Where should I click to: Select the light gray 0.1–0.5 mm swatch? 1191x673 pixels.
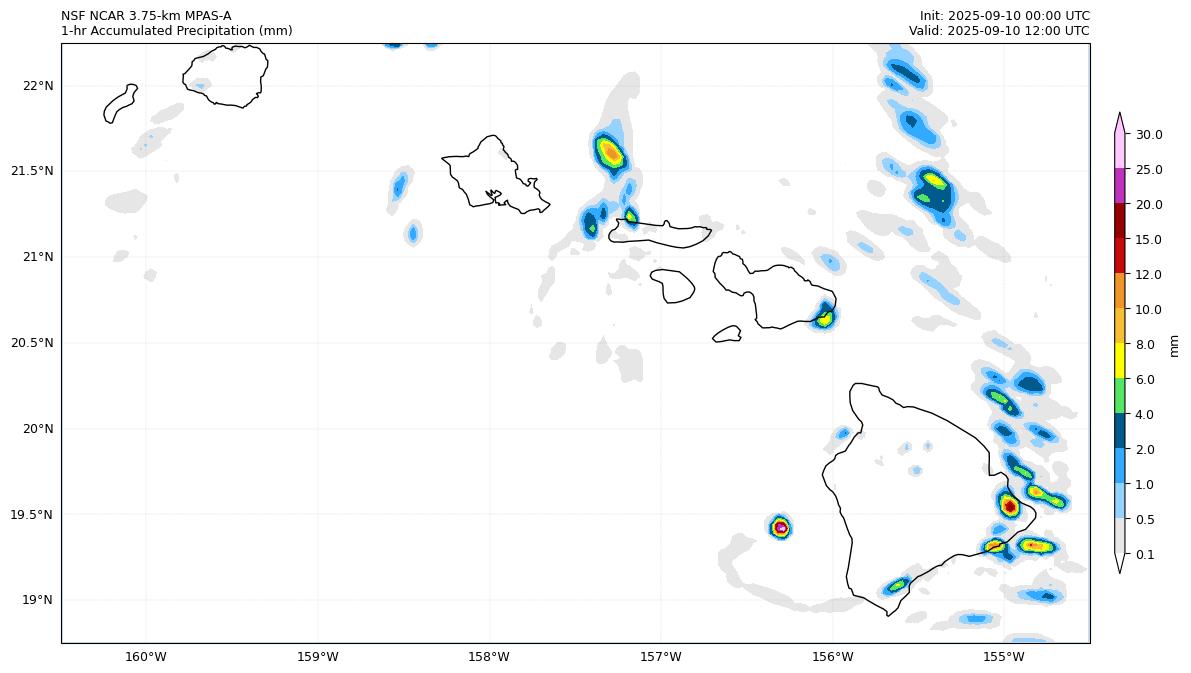[1120, 536]
